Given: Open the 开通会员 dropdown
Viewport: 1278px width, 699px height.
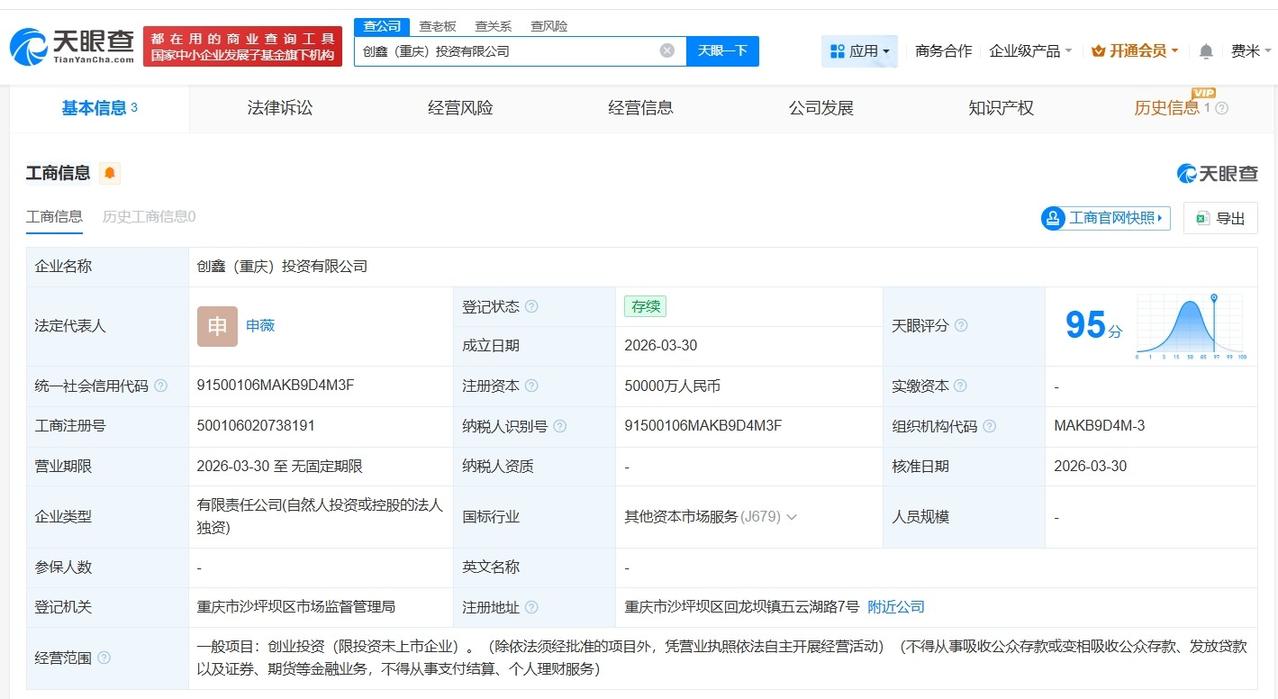Looking at the screenshot, I should [1134, 50].
